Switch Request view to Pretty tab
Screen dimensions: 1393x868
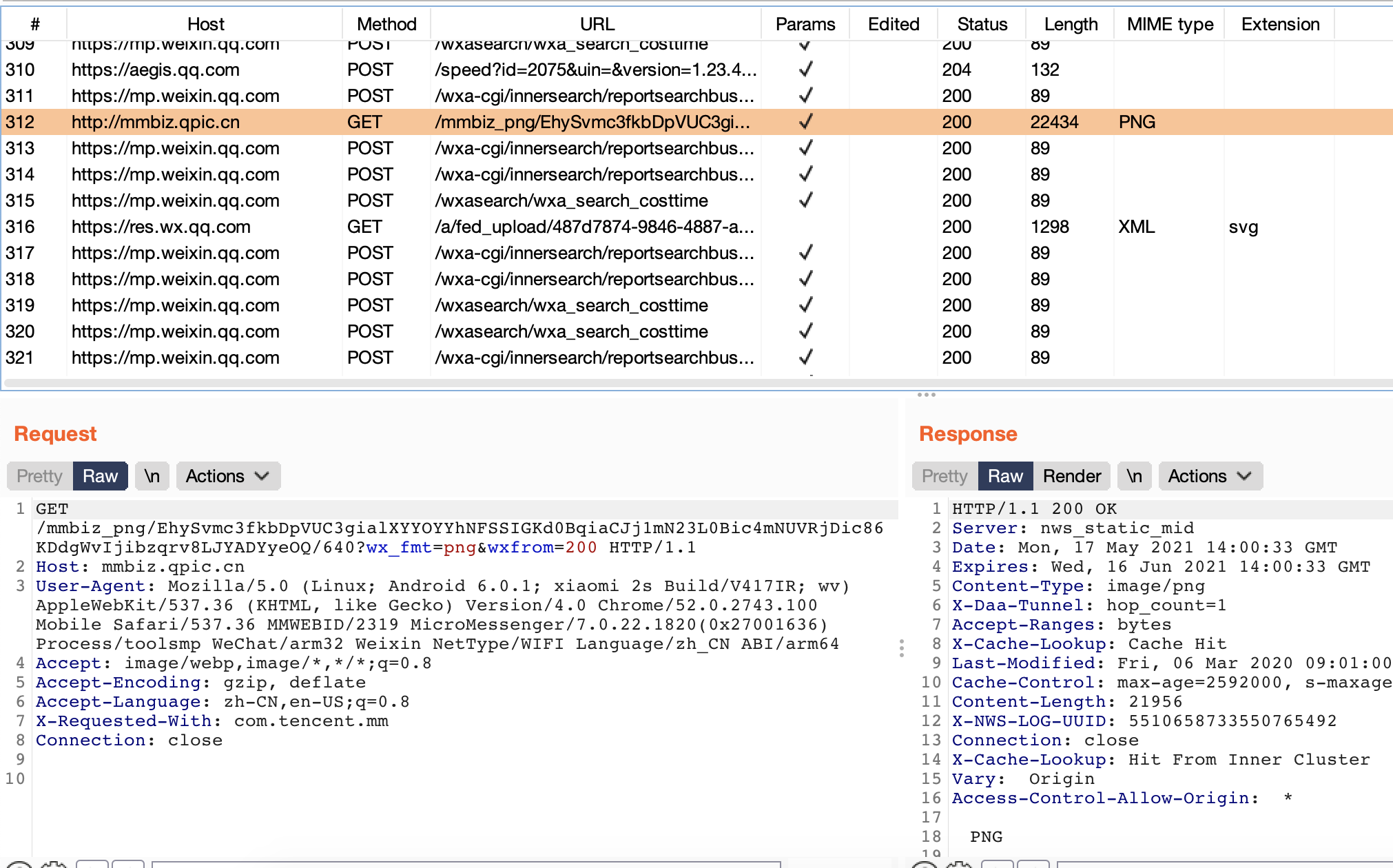(x=40, y=476)
